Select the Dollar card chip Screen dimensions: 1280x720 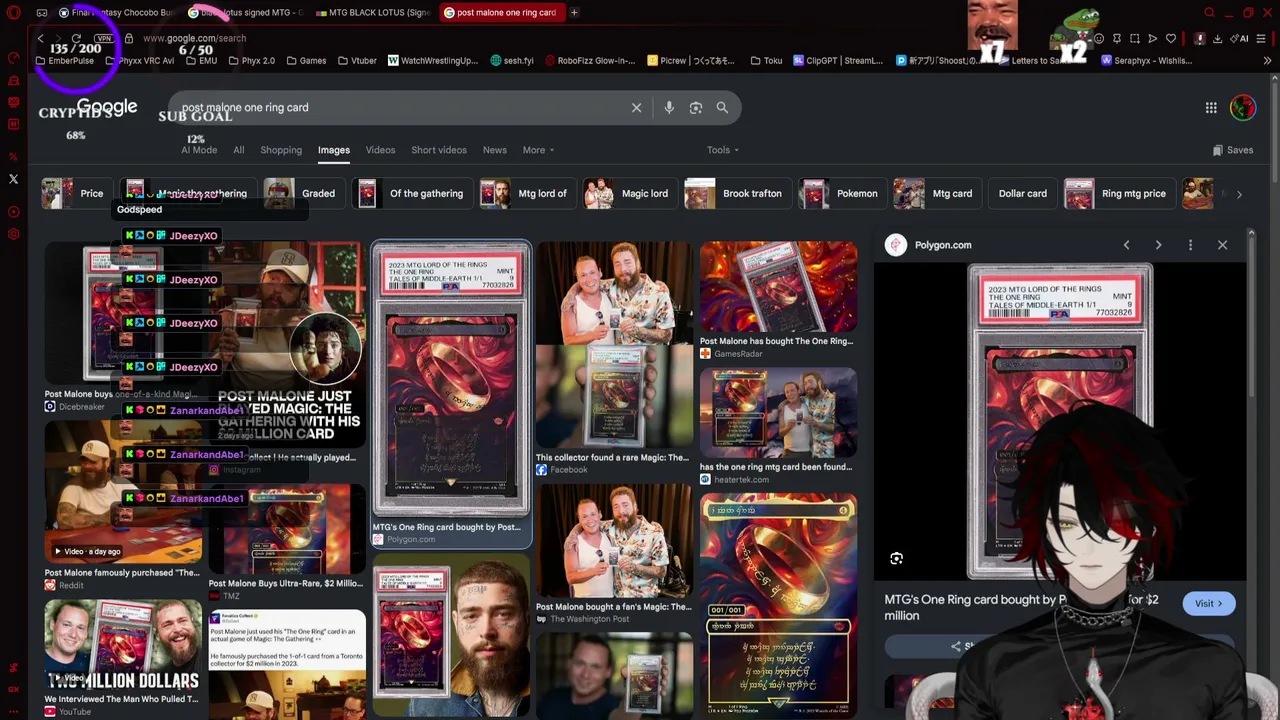tap(1022, 194)
